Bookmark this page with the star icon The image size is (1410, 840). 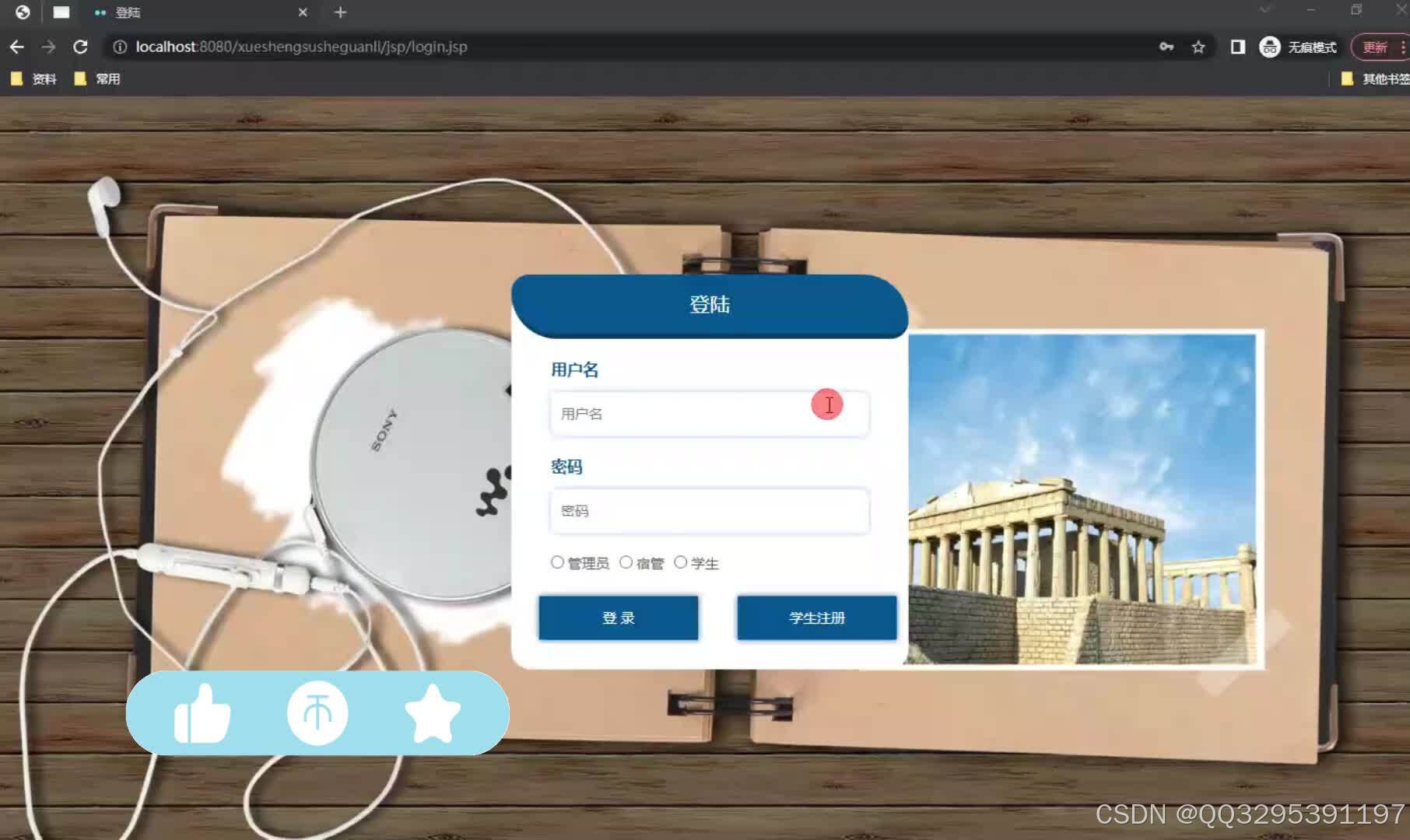click(1198, 47)
